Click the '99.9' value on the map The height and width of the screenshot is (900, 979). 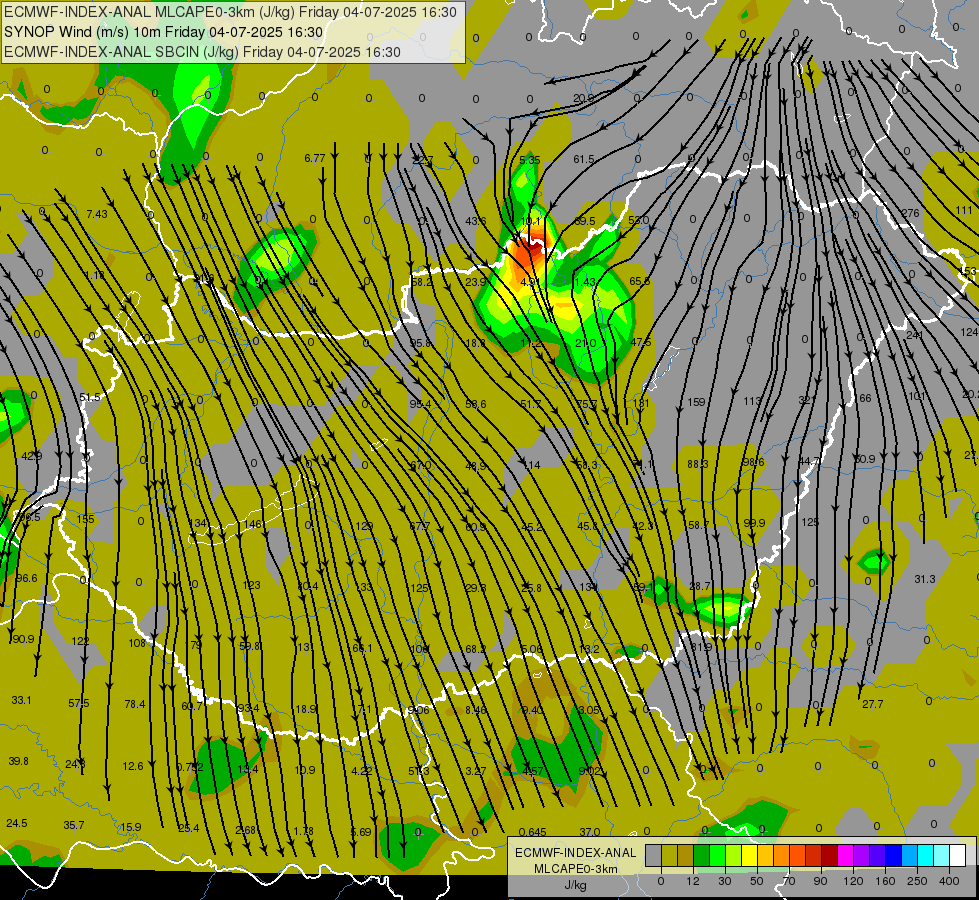754,523
